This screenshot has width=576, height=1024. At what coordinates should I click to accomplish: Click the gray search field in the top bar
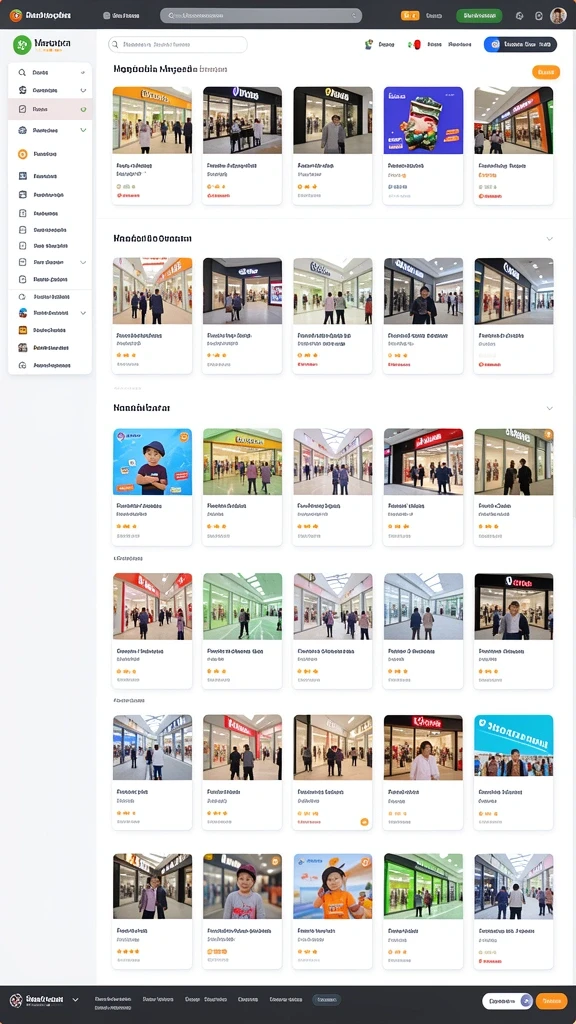(x=261, y=16)
